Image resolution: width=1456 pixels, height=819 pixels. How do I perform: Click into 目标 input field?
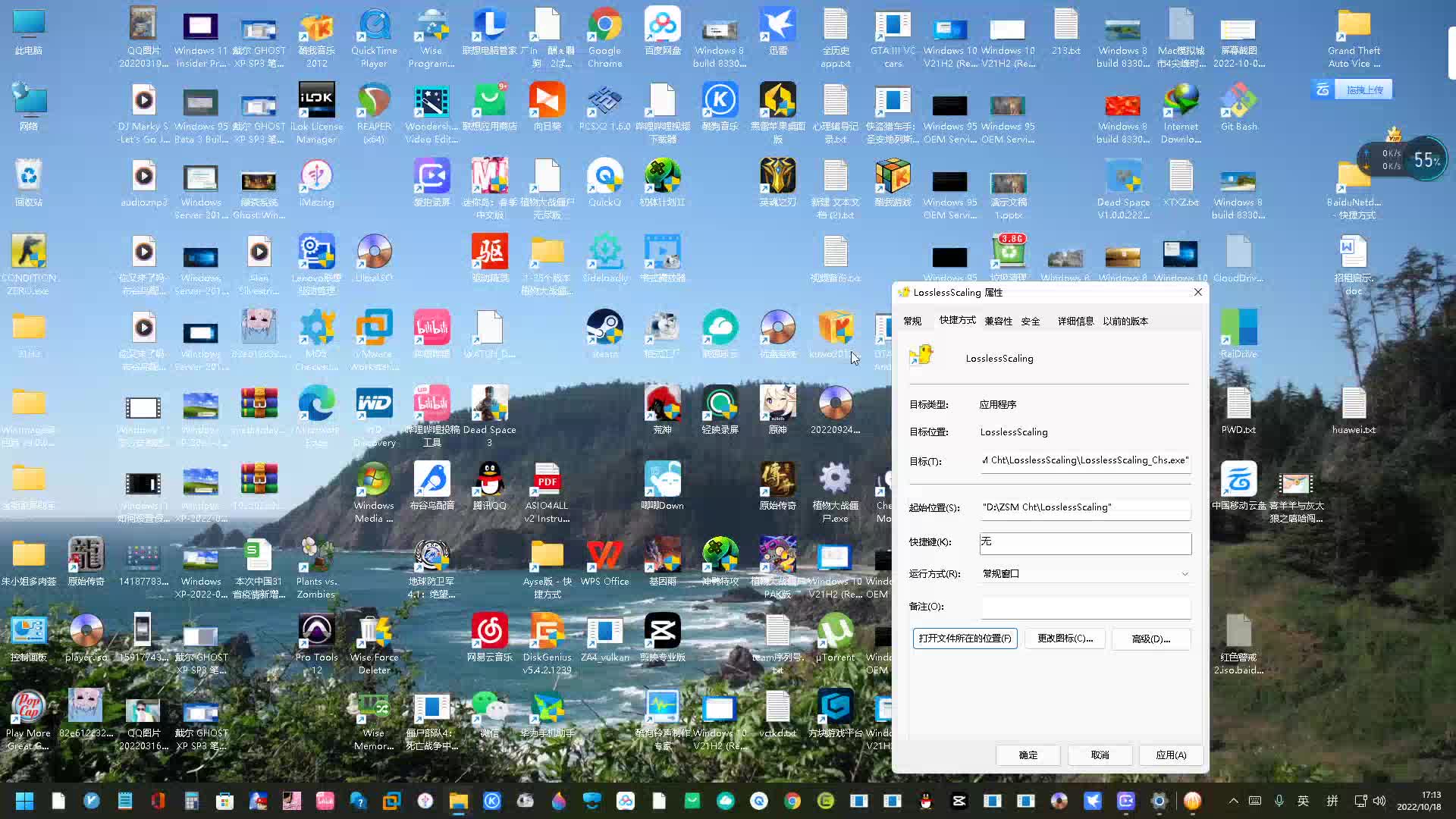1084,460
